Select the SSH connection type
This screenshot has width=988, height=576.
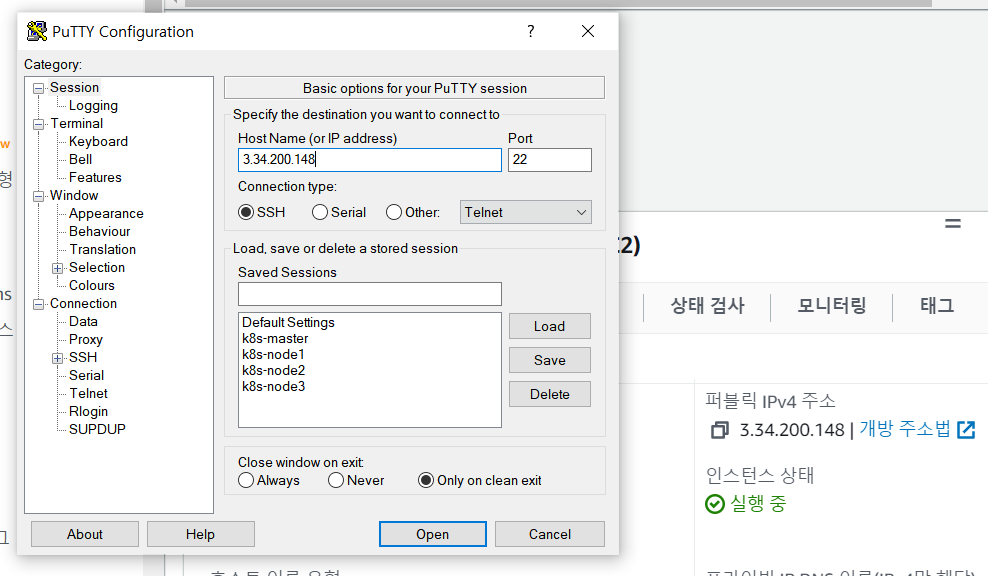(x=246, y=212)
